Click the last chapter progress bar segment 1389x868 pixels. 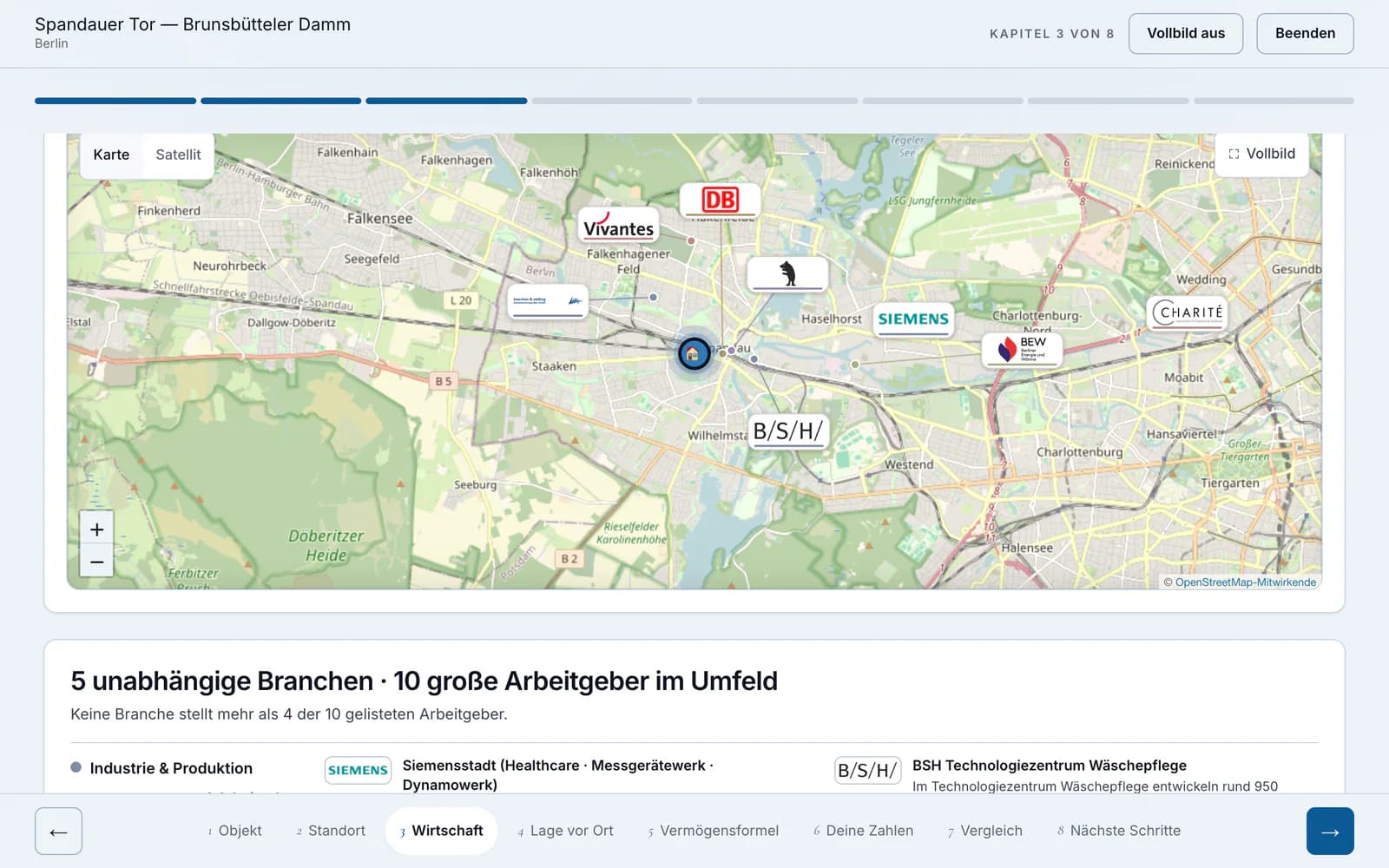[1274, 101]
